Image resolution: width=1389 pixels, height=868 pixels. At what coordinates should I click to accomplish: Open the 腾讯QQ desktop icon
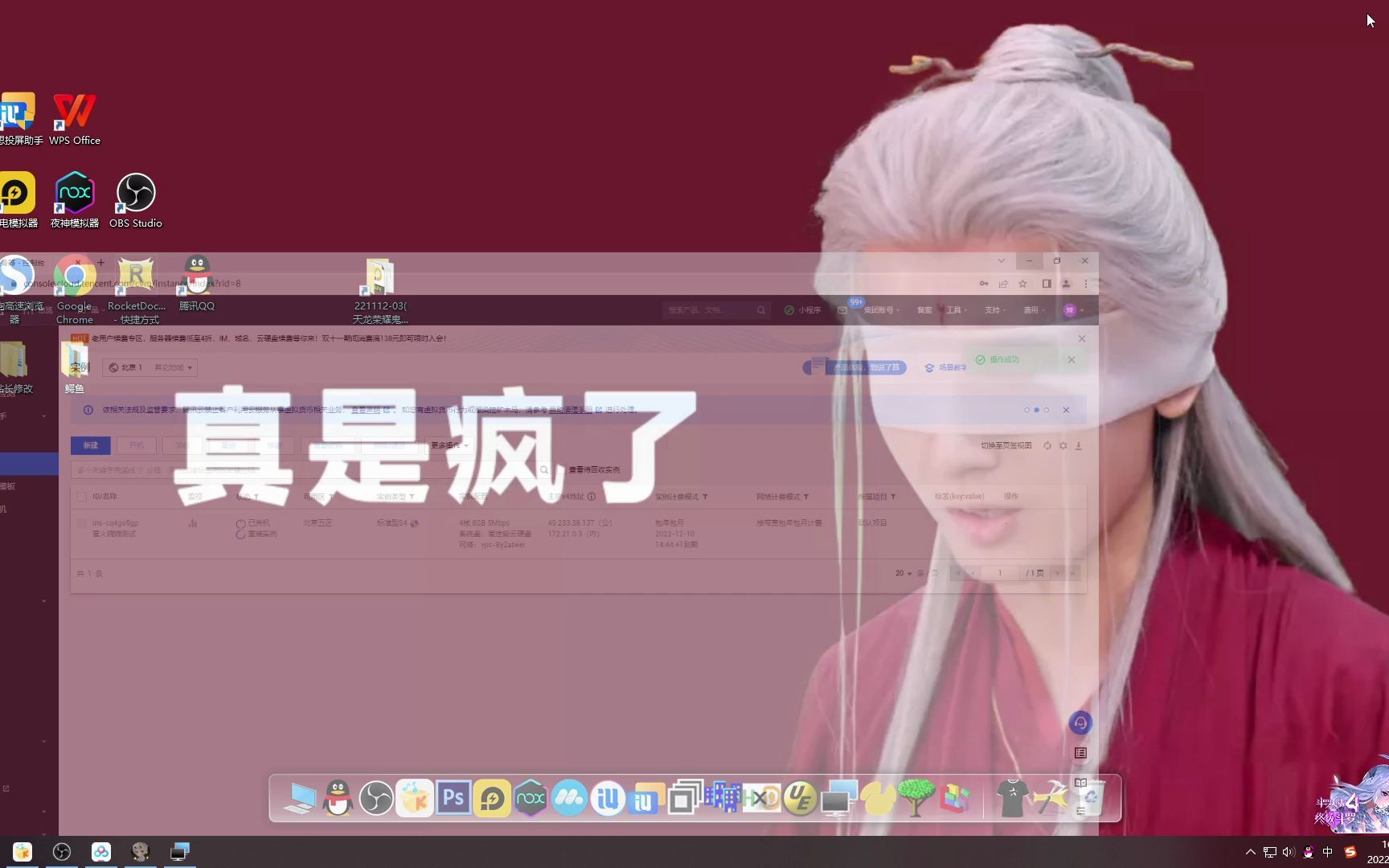pos(197,284)
